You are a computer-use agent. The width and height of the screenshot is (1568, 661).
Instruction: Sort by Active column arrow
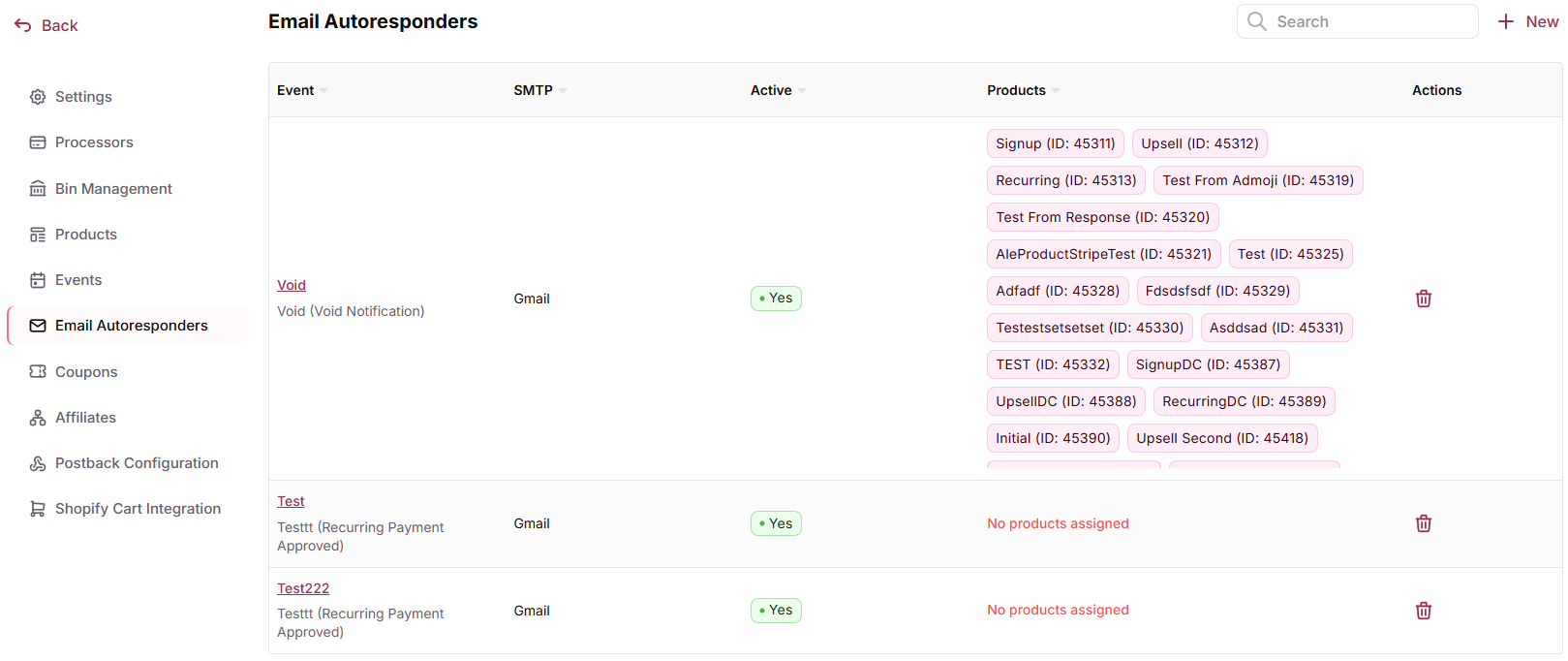tap(802, 91)
